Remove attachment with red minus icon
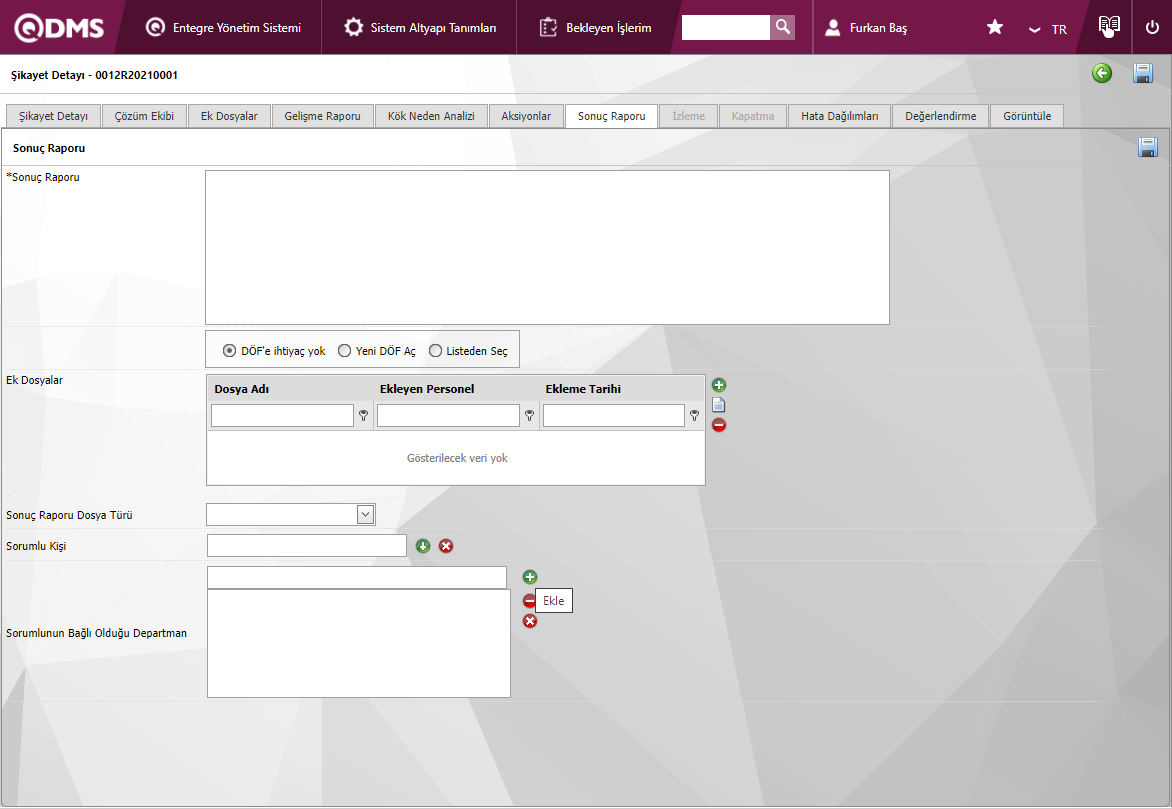The width and height of the screenshot is (1172, 809). [x=719, y=425]
